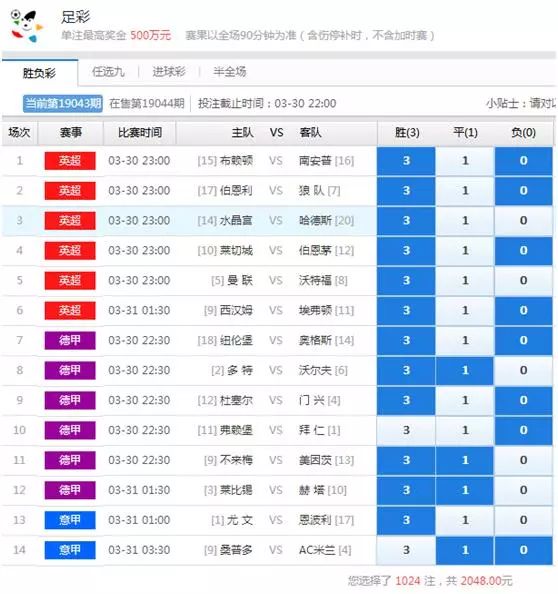
Task: Click the 胜(3) column header
Action: coord(407,133)
